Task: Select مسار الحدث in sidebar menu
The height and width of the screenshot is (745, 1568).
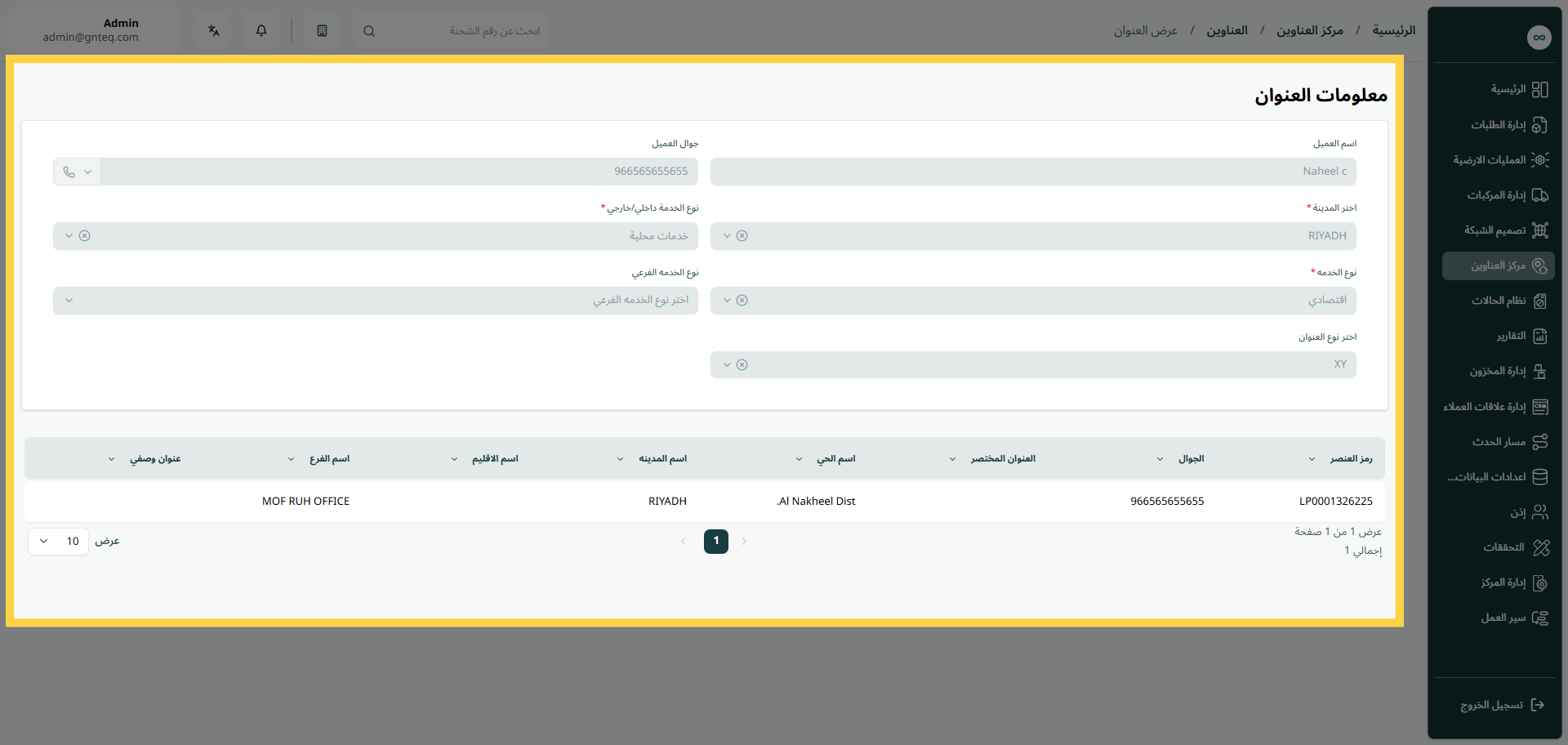Action: (1499, 442)
